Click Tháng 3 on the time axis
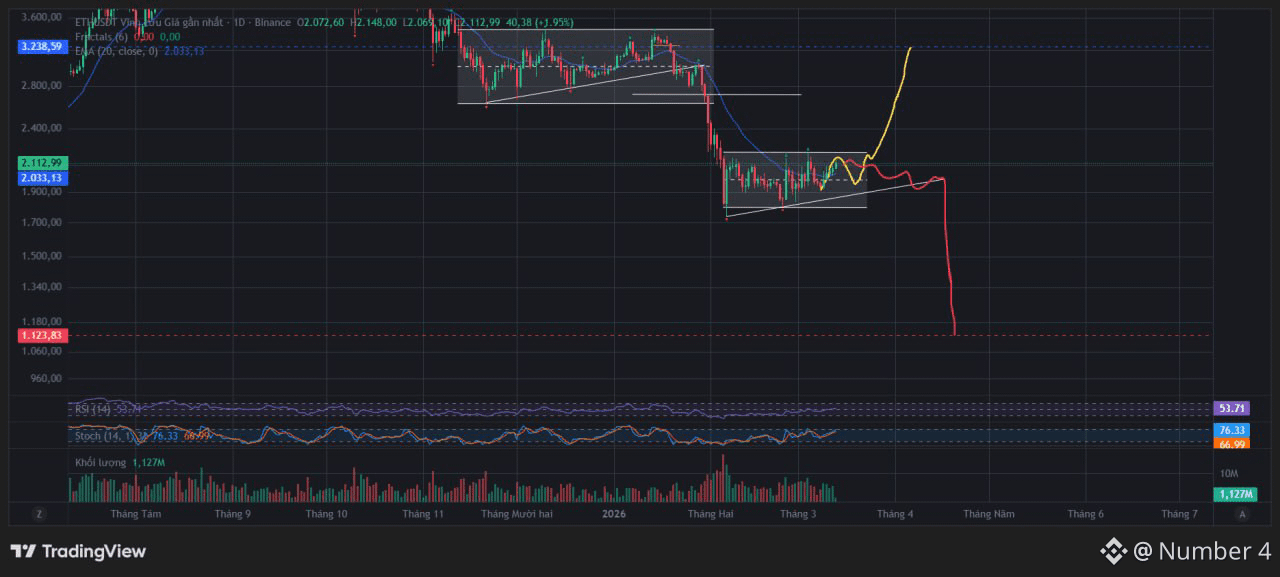The image size is (1280, 577). [x=798, y=514]
